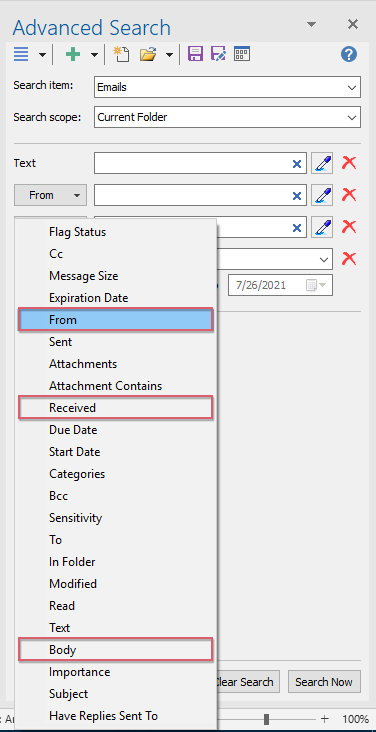The width and height of the screenshot is (376, 732).
Task: Click the purple save search icon
Action: [x=195, y=54]
